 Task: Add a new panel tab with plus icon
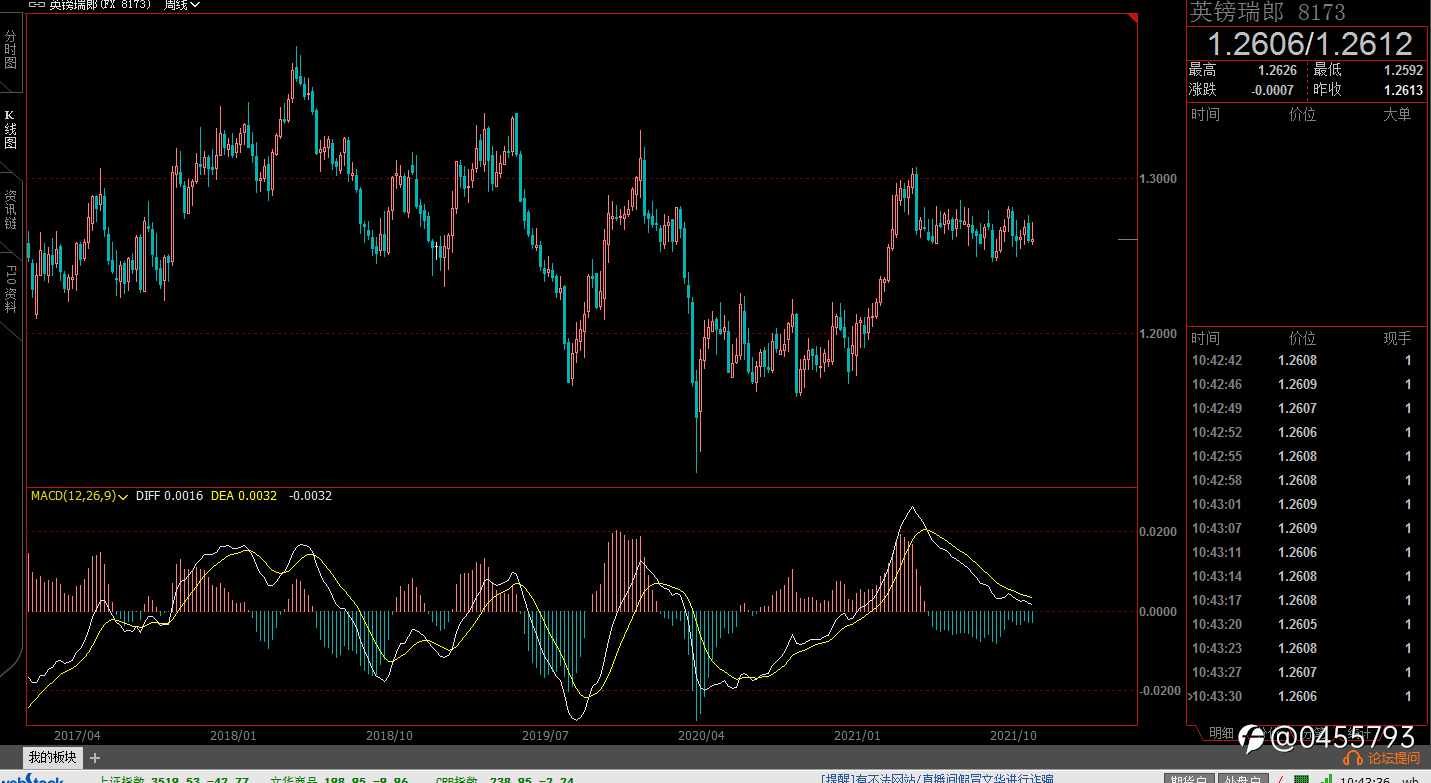click(x=95, y=758)
